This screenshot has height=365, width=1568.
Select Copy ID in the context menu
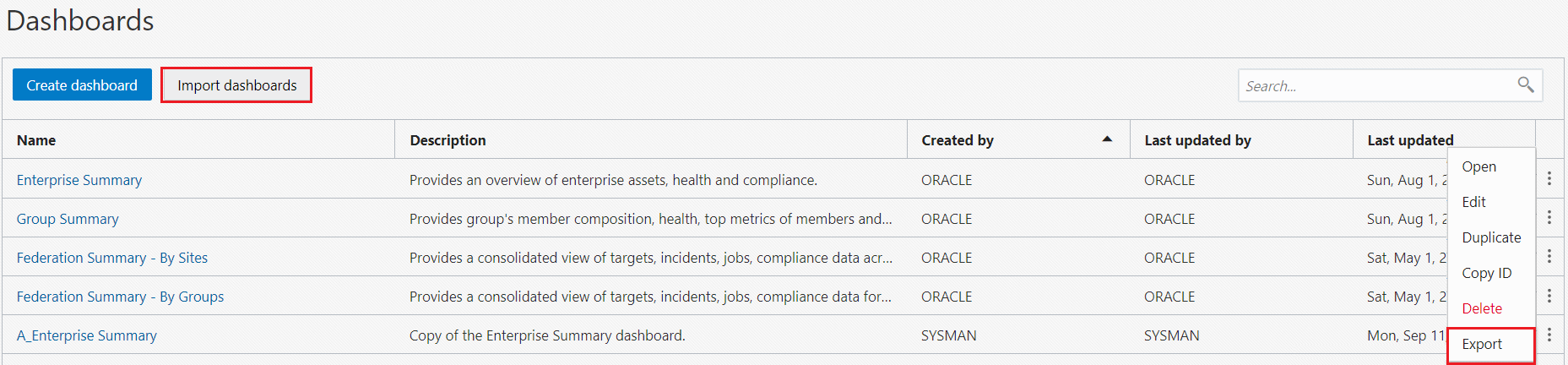pos(1486,273)
